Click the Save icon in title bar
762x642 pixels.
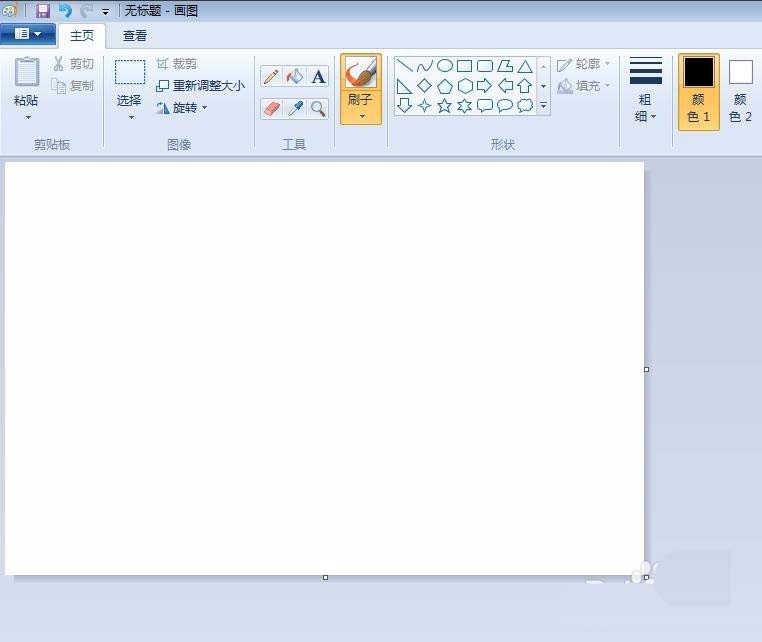coord(43,11)
